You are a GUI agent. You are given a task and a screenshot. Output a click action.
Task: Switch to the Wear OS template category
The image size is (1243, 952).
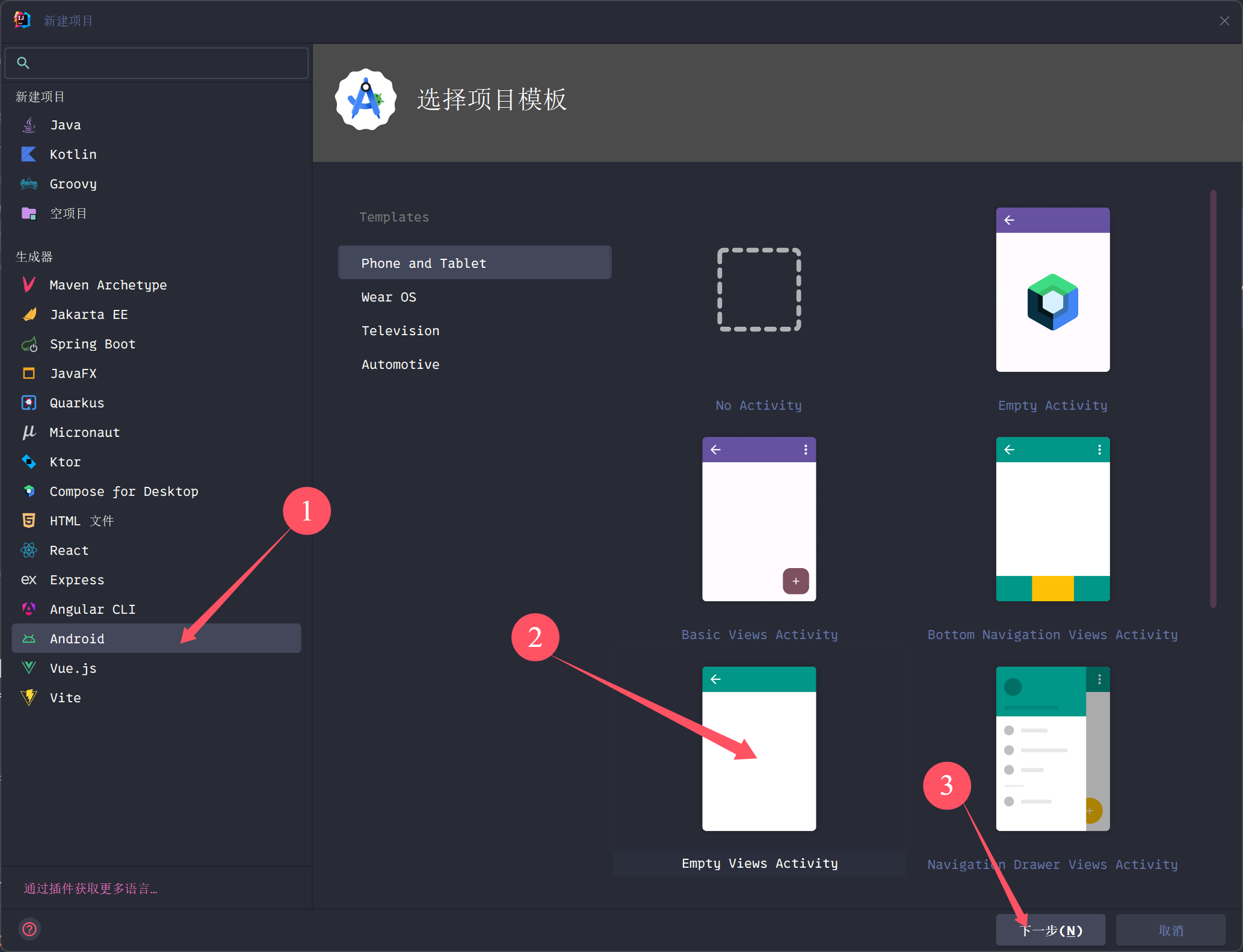[389, 297]
